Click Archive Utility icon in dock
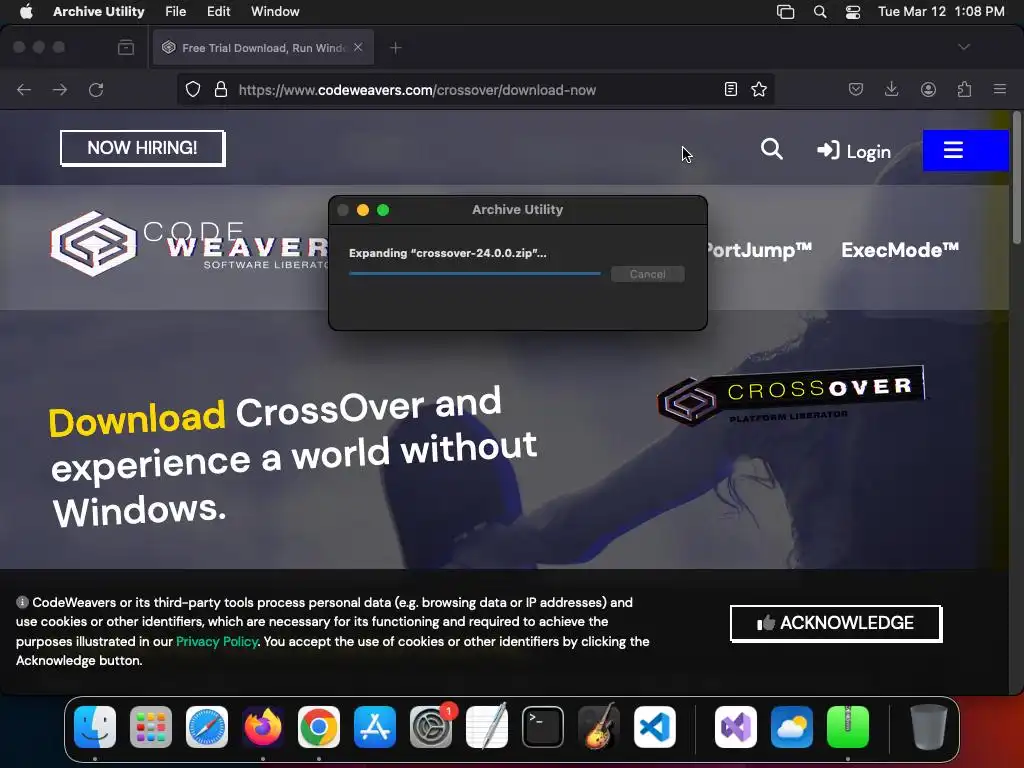 click(848, 727)
